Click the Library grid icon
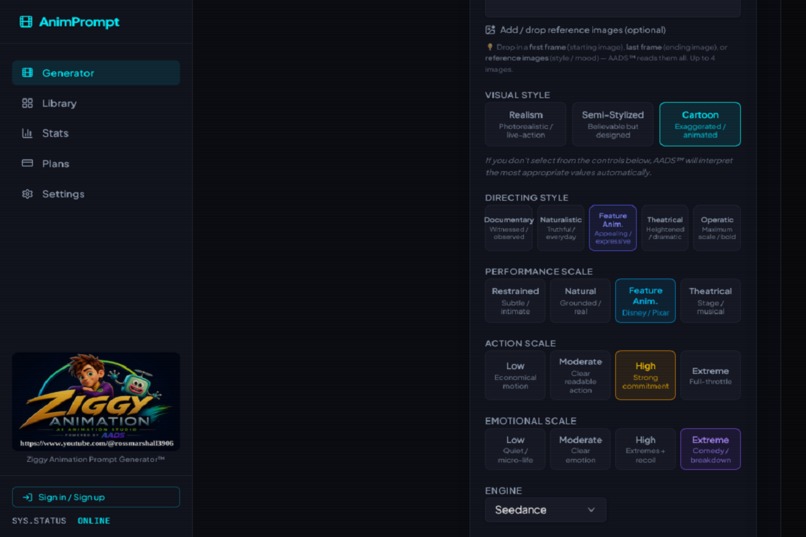Image resolution: width=806 pixels, height=537 pixels. pos(27,103)
